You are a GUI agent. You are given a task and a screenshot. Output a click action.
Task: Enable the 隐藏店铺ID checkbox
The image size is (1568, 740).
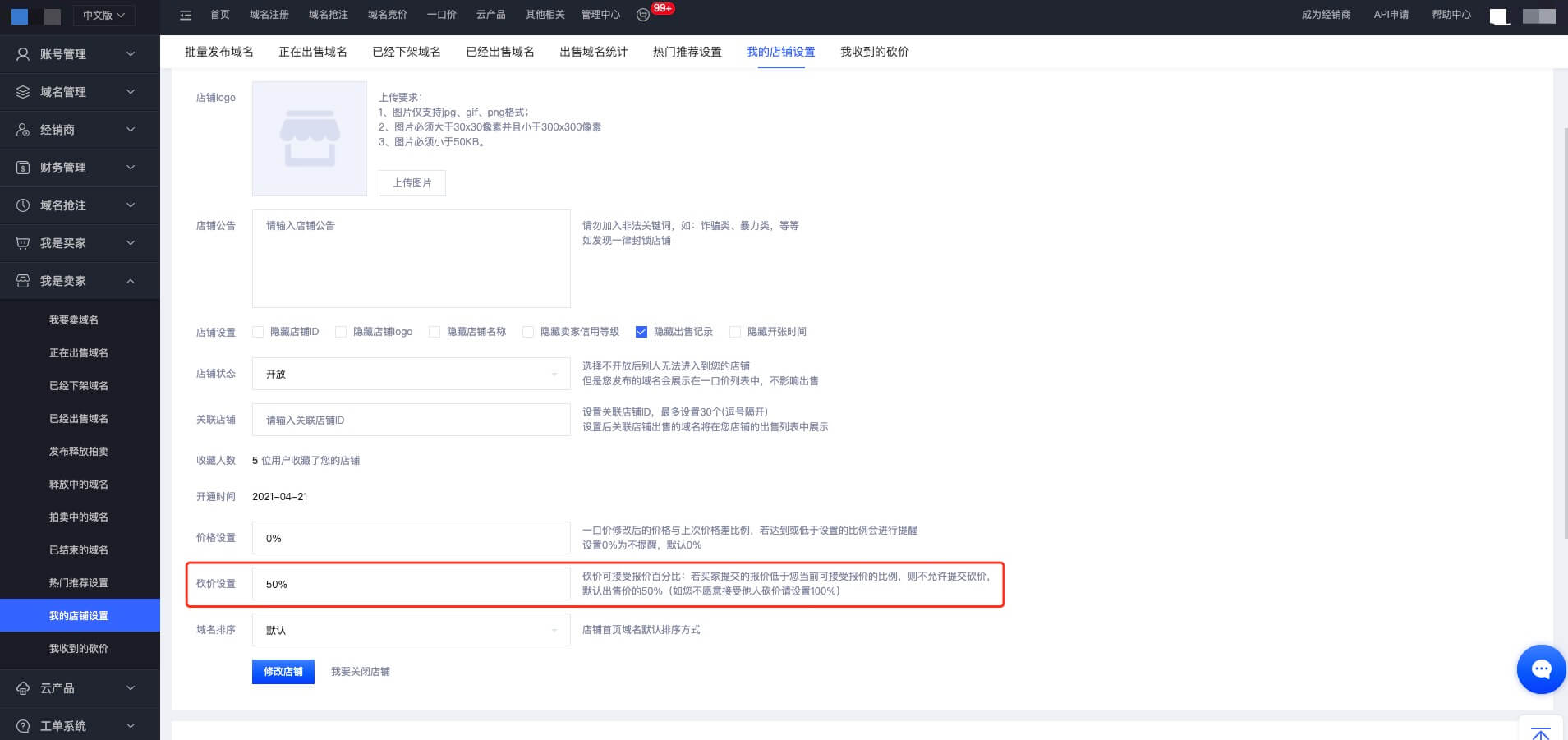click(x=258, y=332)
